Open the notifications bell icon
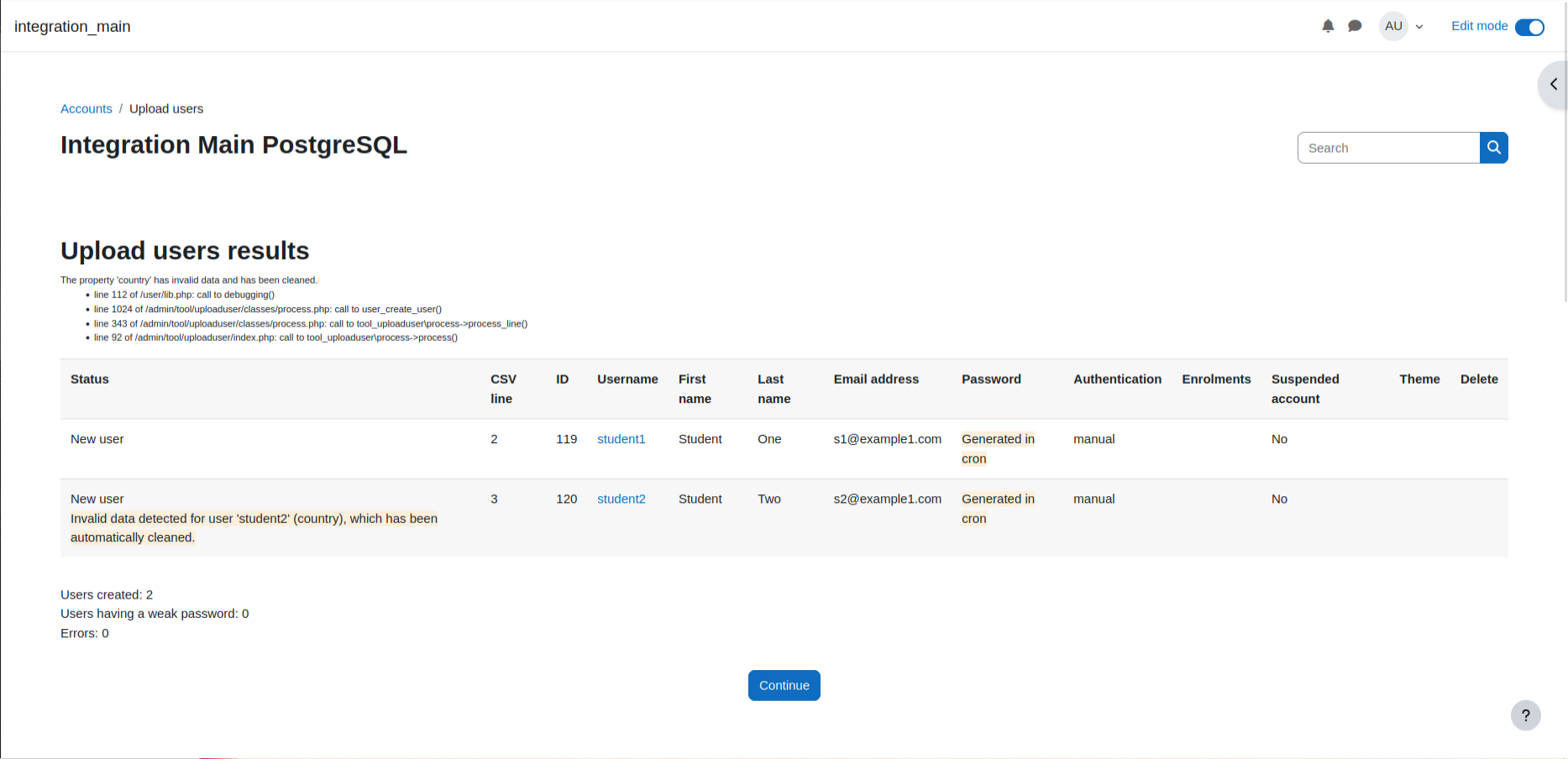1568x759 pixels. pos(1328,26)
